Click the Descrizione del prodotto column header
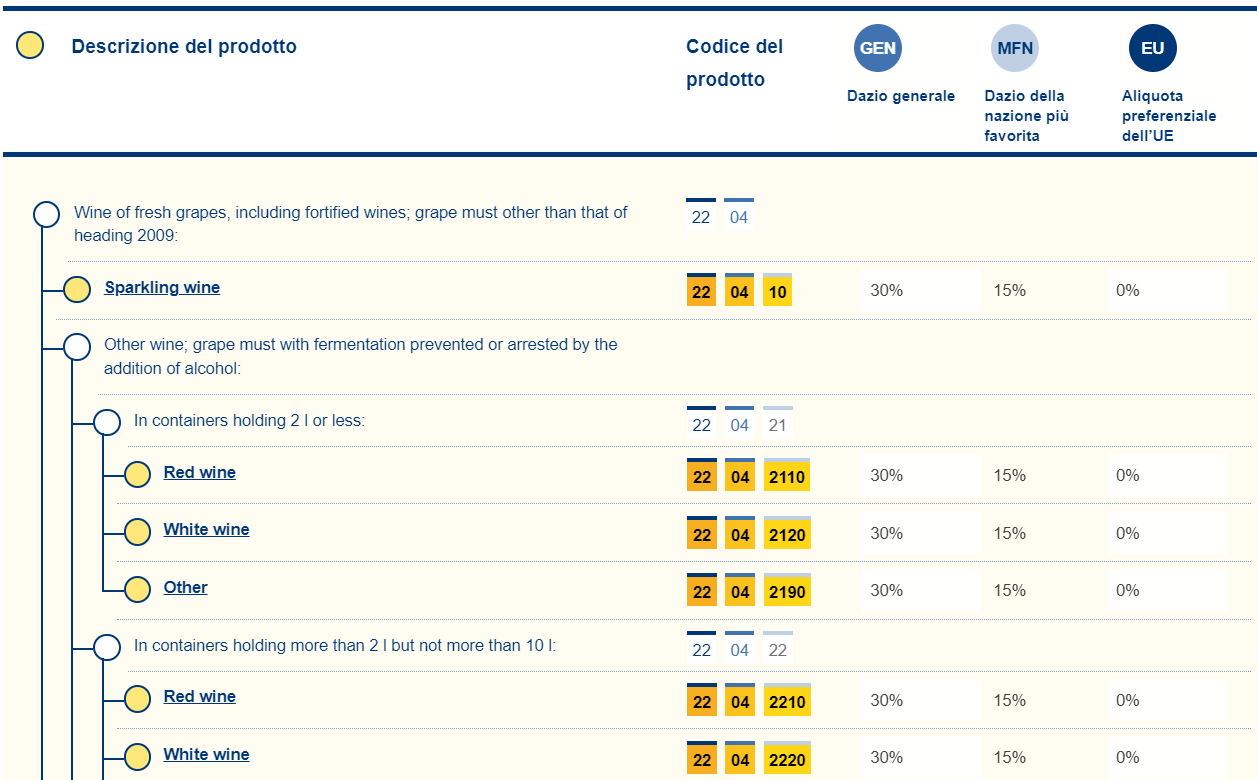This screenshot has height=780, width=1257. (x=184, y=46)
